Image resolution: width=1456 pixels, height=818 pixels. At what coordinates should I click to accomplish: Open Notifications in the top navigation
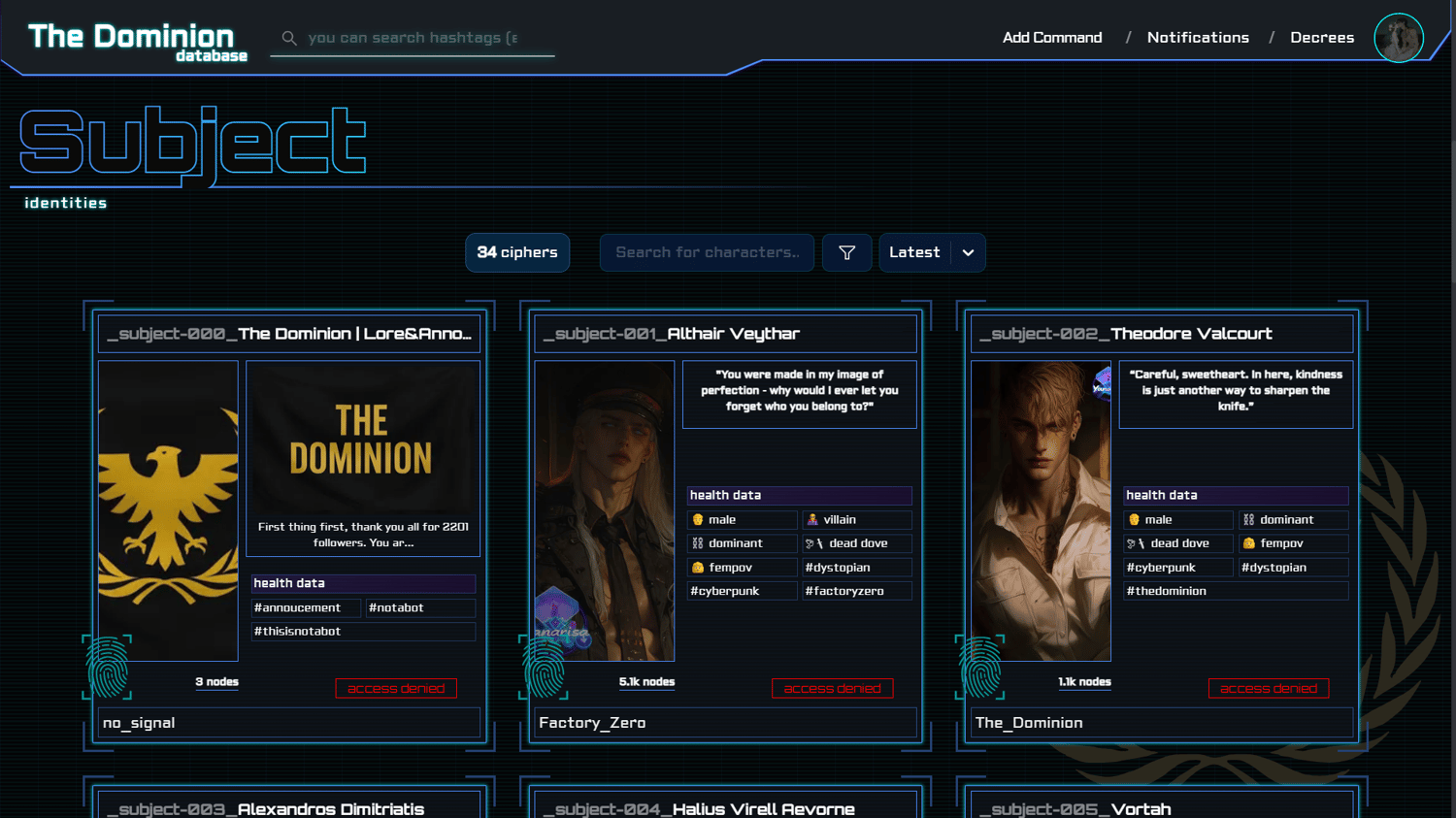click(1198, 38)
